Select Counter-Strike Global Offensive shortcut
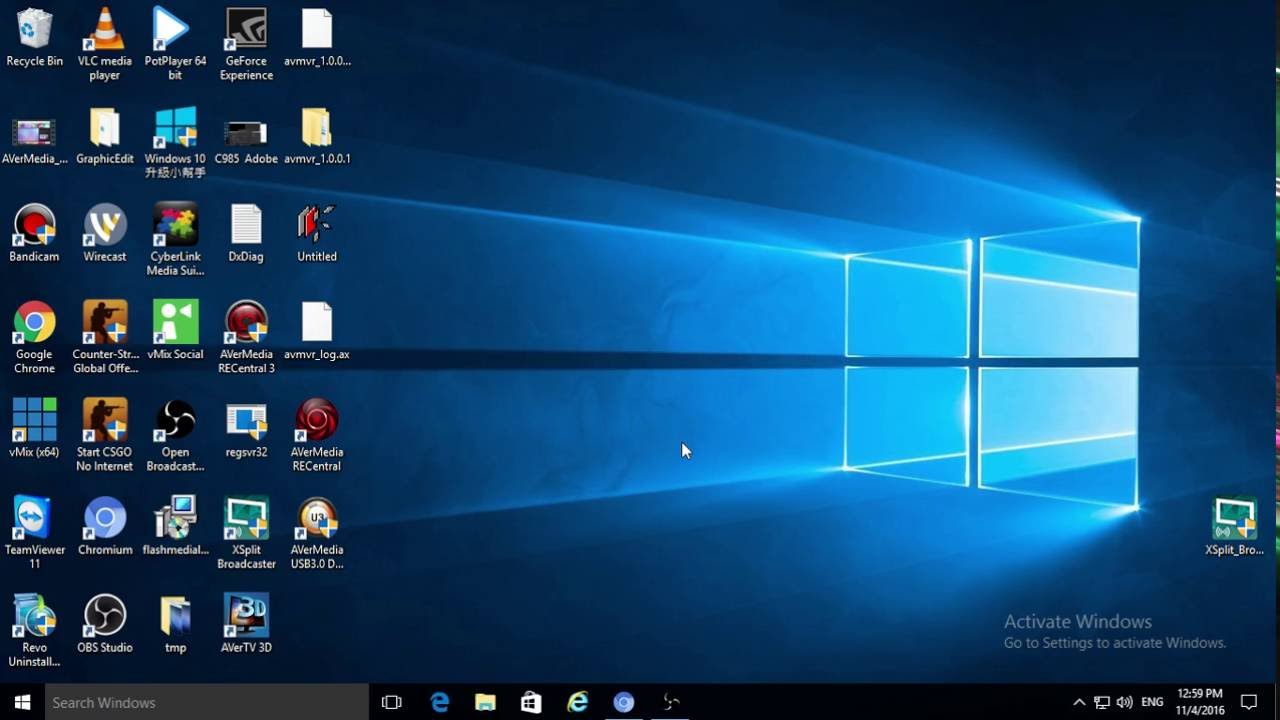 (105, 338)
